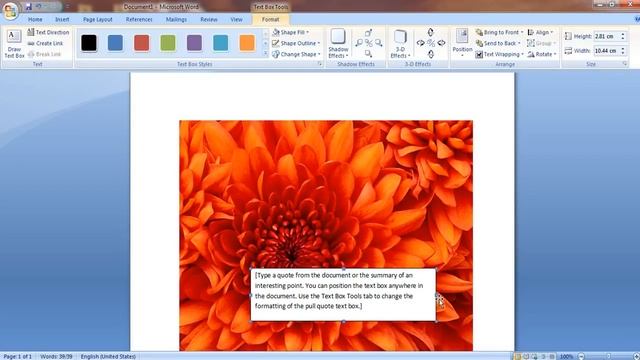Apply the green text box style
This screenshot has height=360, width=640.
(168, 43)
